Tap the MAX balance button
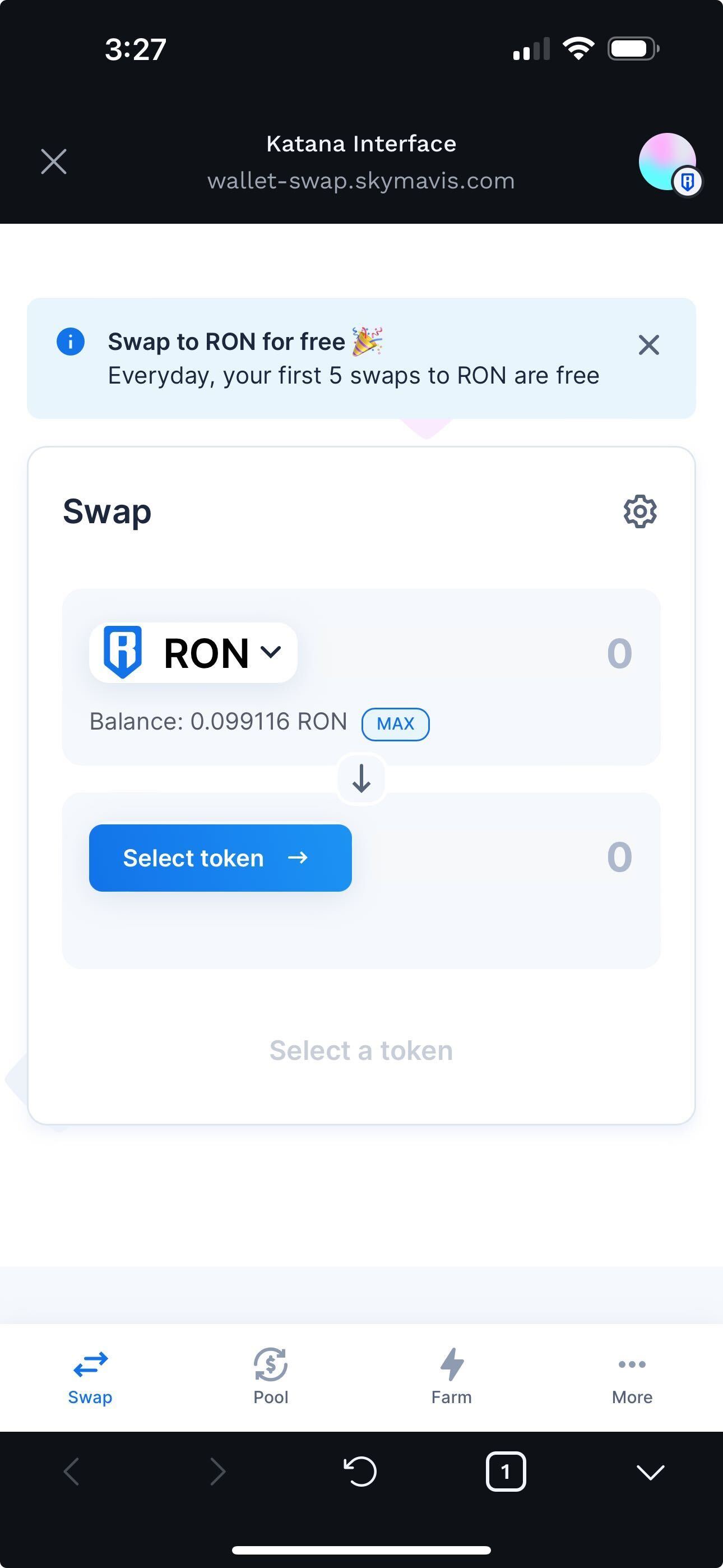723x1568 pixels. [395, 724]
